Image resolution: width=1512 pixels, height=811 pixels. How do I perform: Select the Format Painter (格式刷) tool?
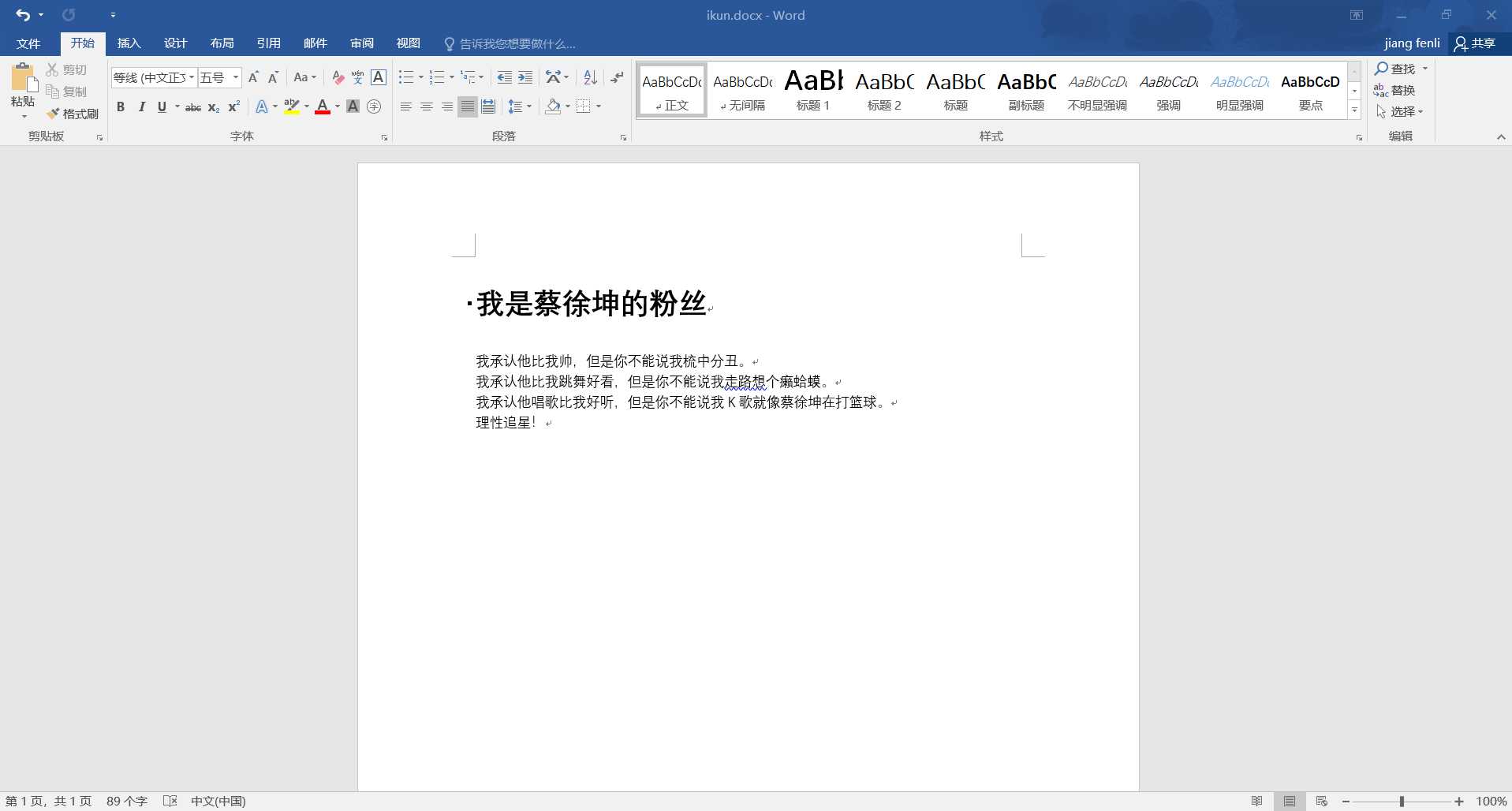click(73, 114)
